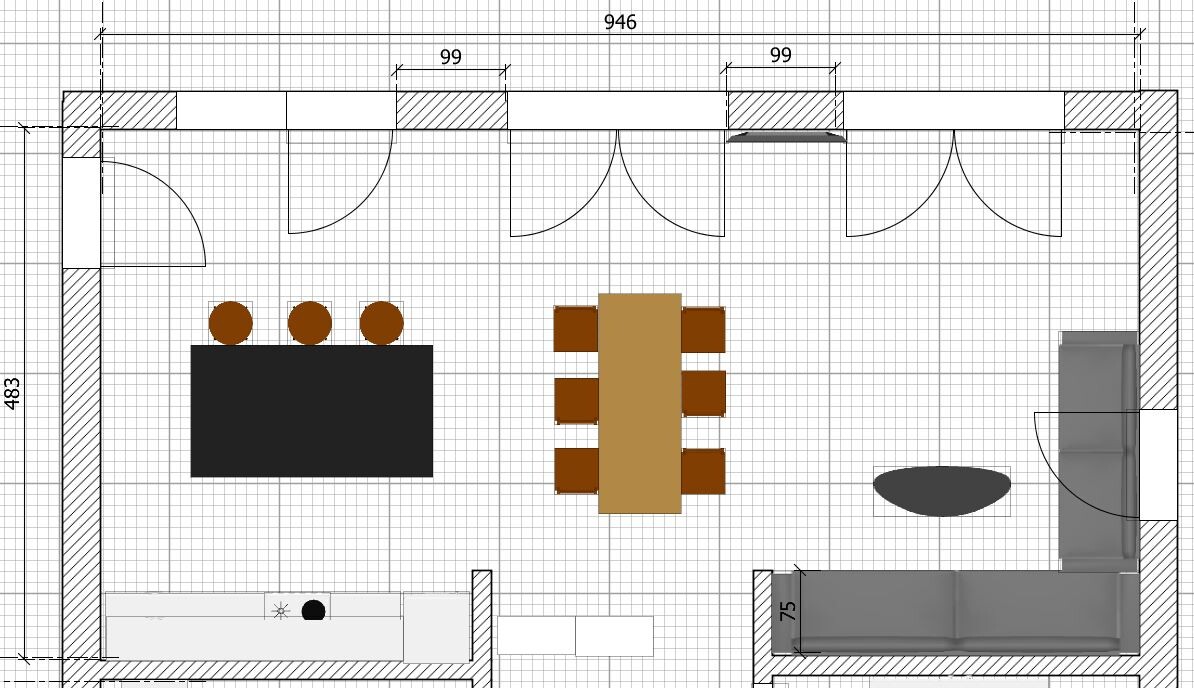Select the bottom-right dining chair
The image size is (1194, 688).
(705, 471)
